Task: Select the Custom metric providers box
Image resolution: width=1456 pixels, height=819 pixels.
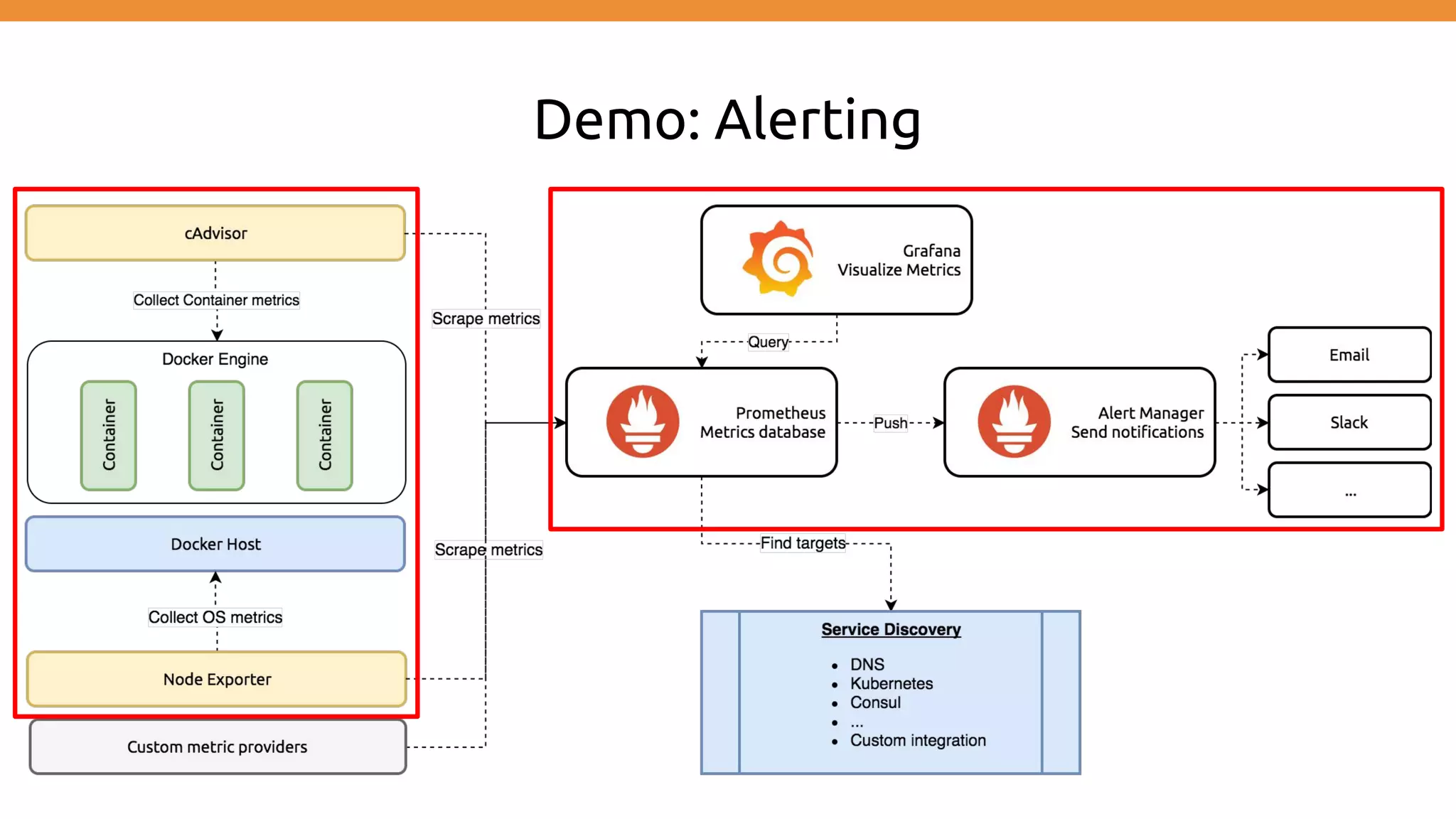Action: 218,746
